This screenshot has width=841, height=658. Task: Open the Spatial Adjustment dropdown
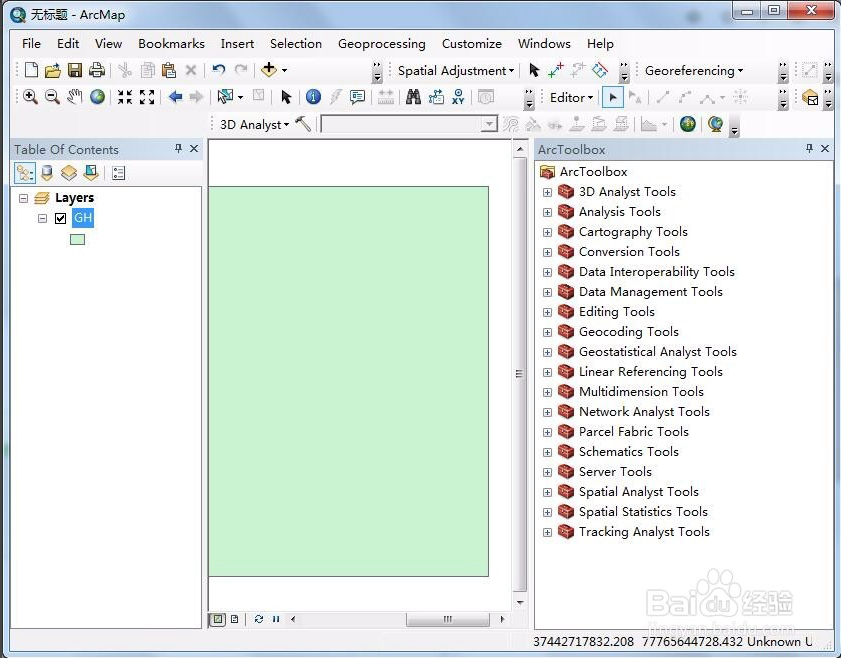tap(456, 70)
